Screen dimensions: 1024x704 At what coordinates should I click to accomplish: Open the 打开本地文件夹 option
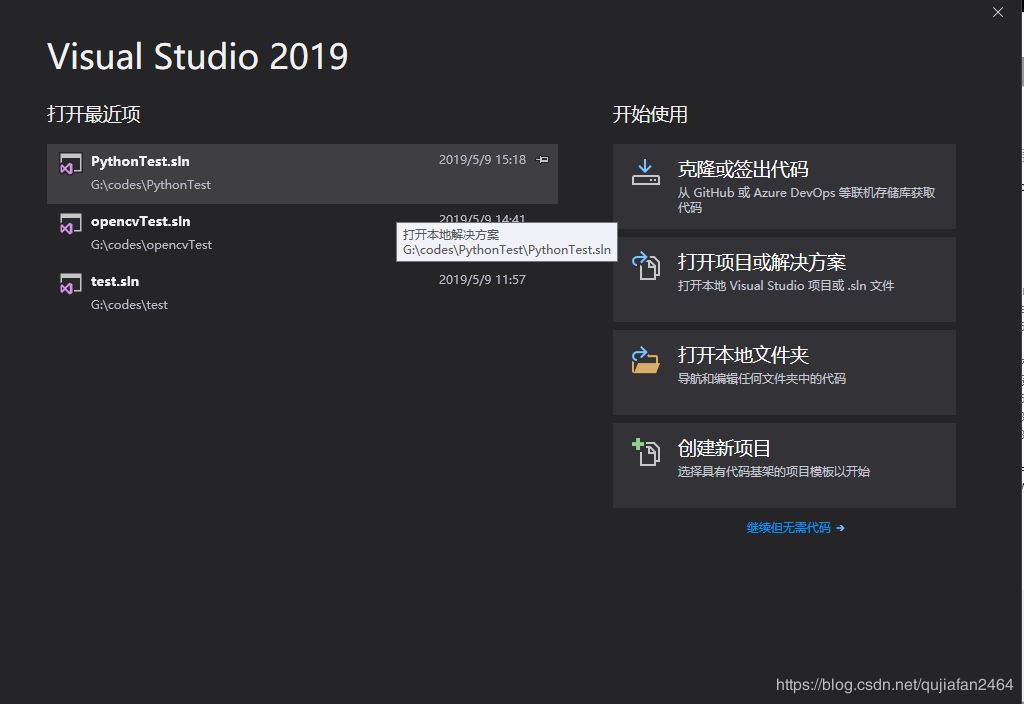point(783,372)
